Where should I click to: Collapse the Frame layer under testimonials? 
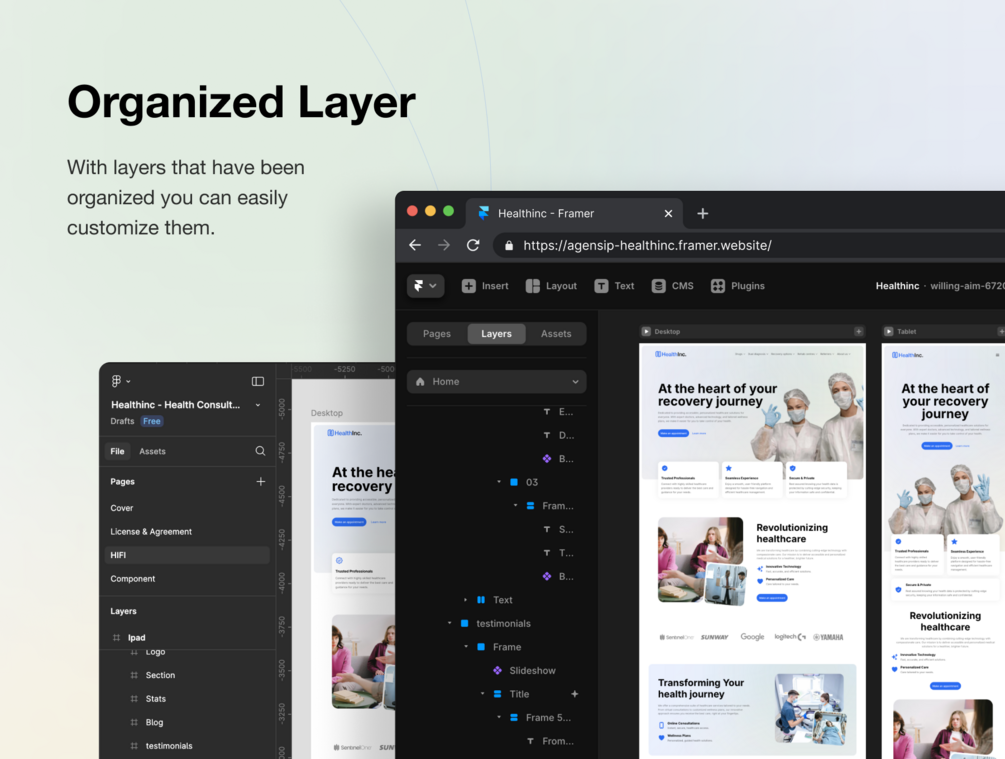coord(466,647)
